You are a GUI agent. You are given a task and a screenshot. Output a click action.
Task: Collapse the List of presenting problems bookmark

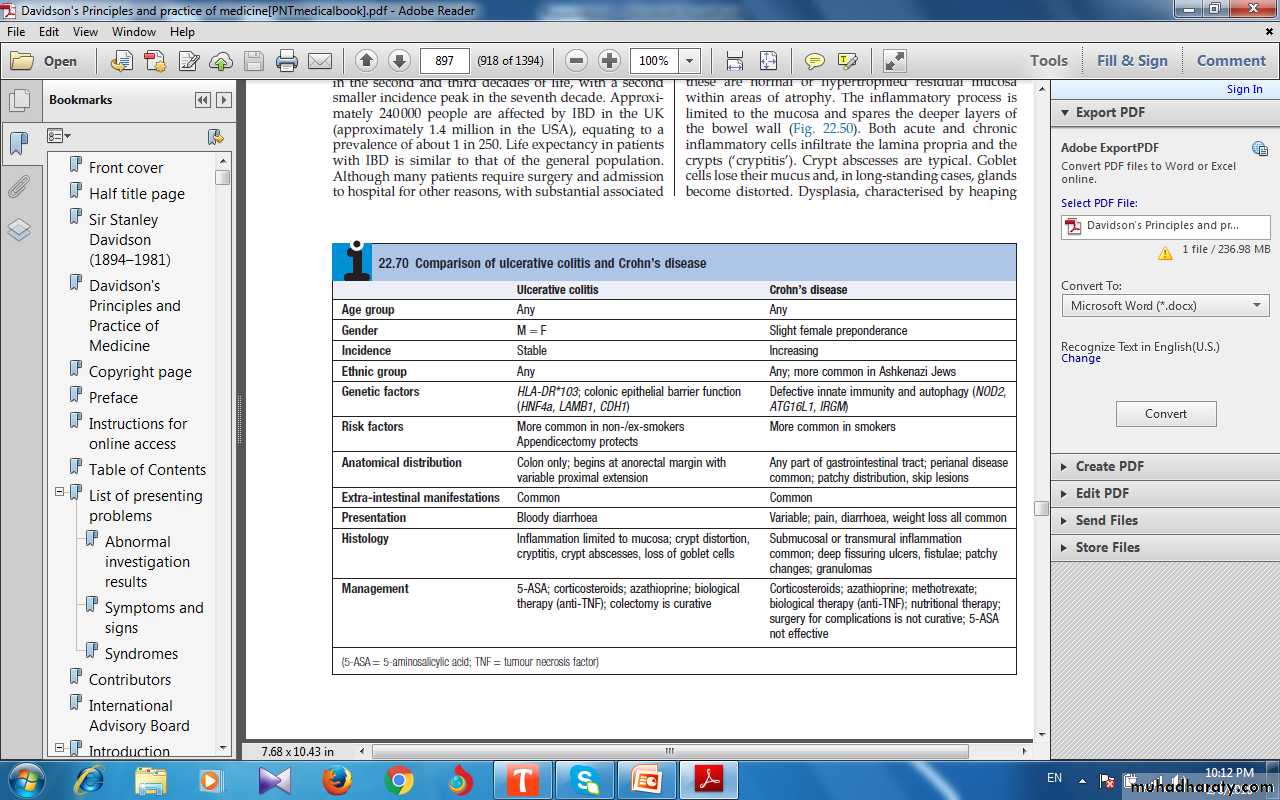[60, 492]
